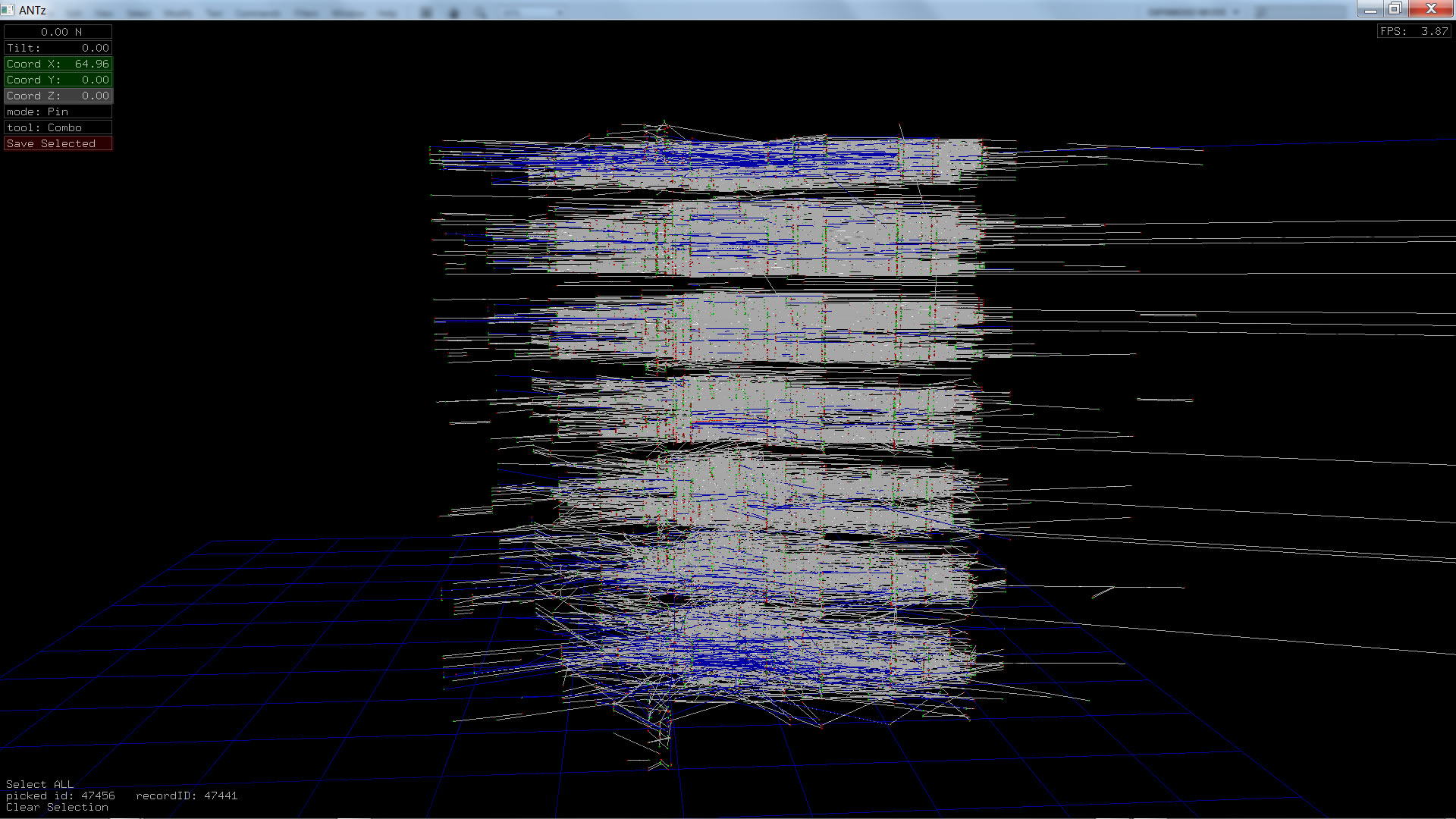The height and width of the screenshot is (819, 1456).
Task: Click the Select ALL console text
Action: (39, 784)
